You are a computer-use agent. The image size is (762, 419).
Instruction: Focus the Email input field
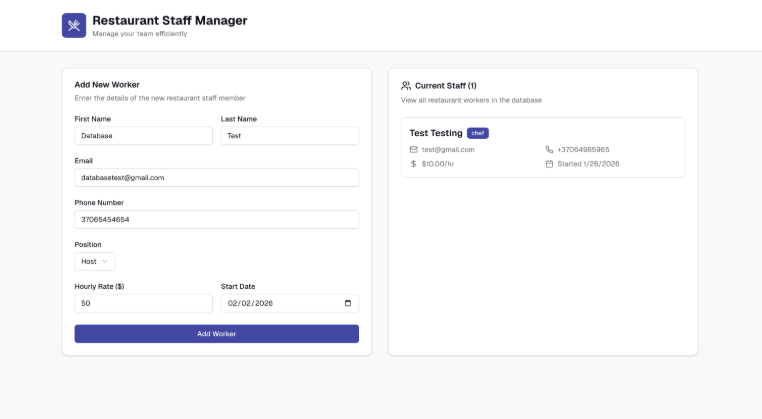pyautogui.click(x=216, y=177)
